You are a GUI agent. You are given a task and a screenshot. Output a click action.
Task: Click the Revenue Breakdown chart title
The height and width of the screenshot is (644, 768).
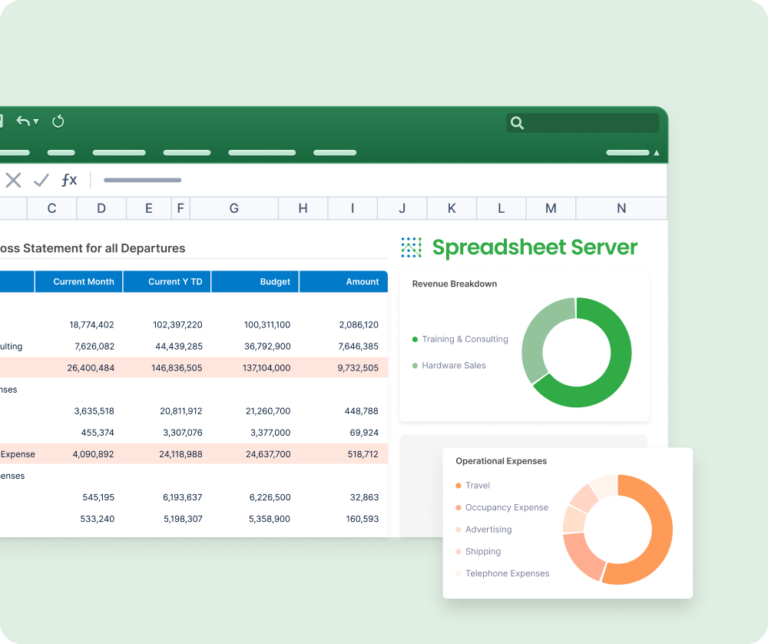click(455, 284)
